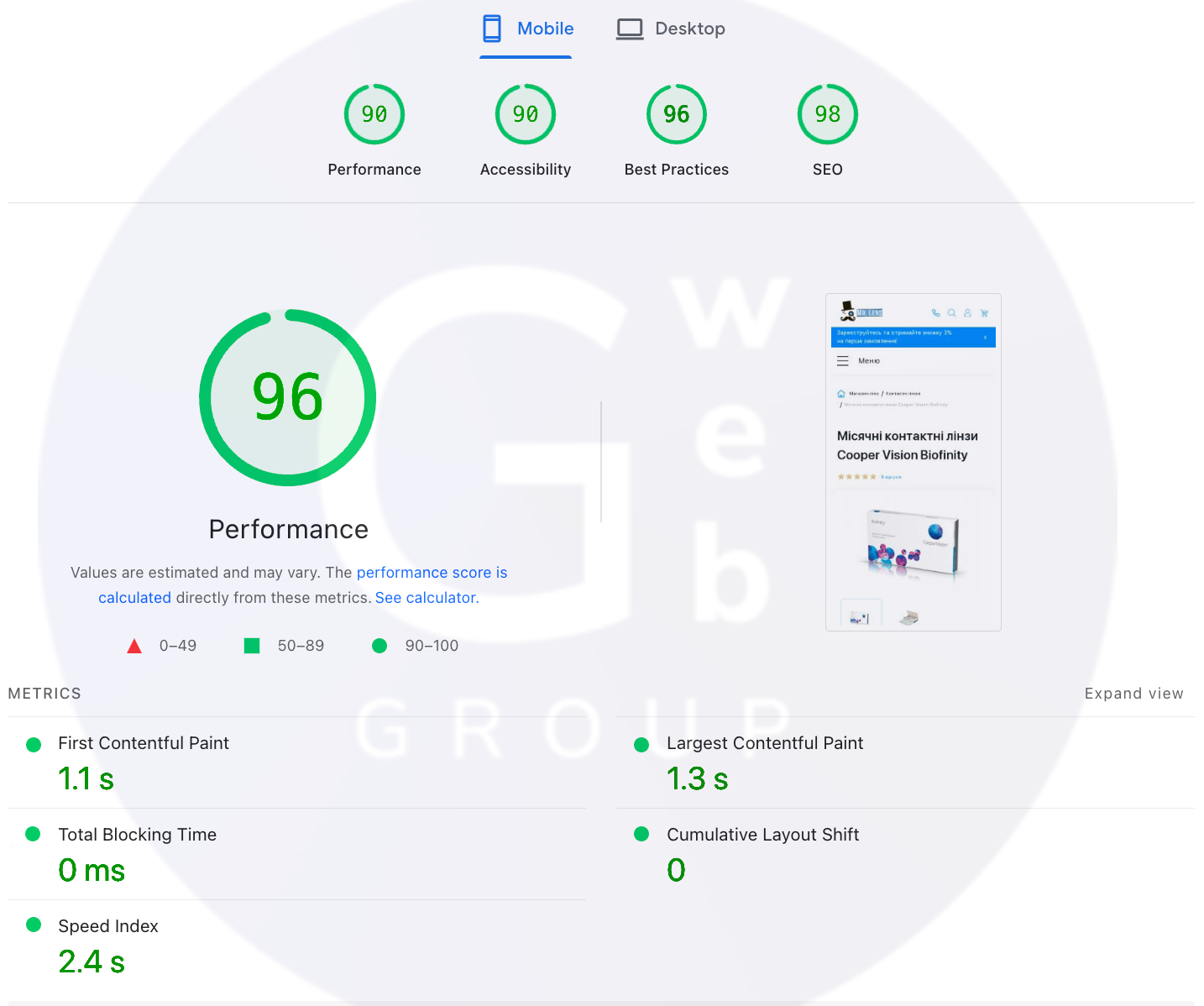This screenshot has width=1204, height=1006.
Task: Click the Speed Index metric label
Action: (x=108, y=926)
